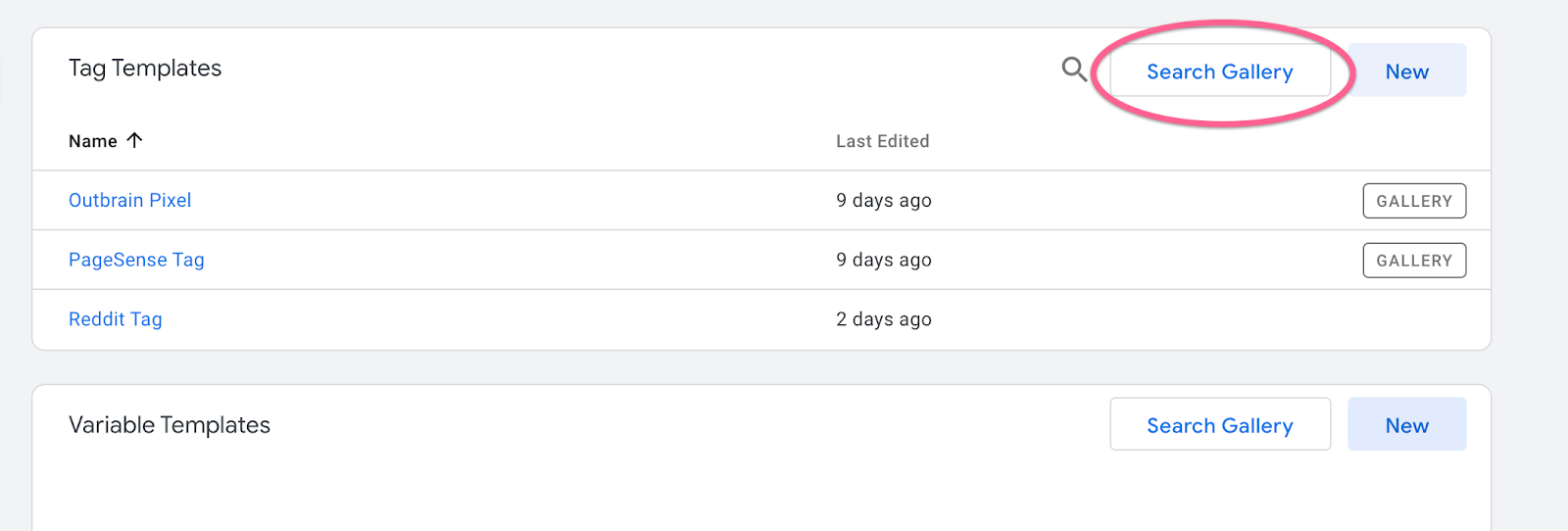The width and height of the screenshot is (1568, 531).
Task: Create a New variable template
Action: (1407, 424)
